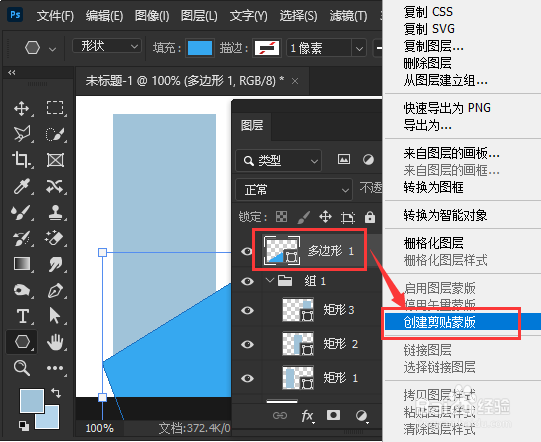Select the Eyedropper tool

[x=22, y=186]
